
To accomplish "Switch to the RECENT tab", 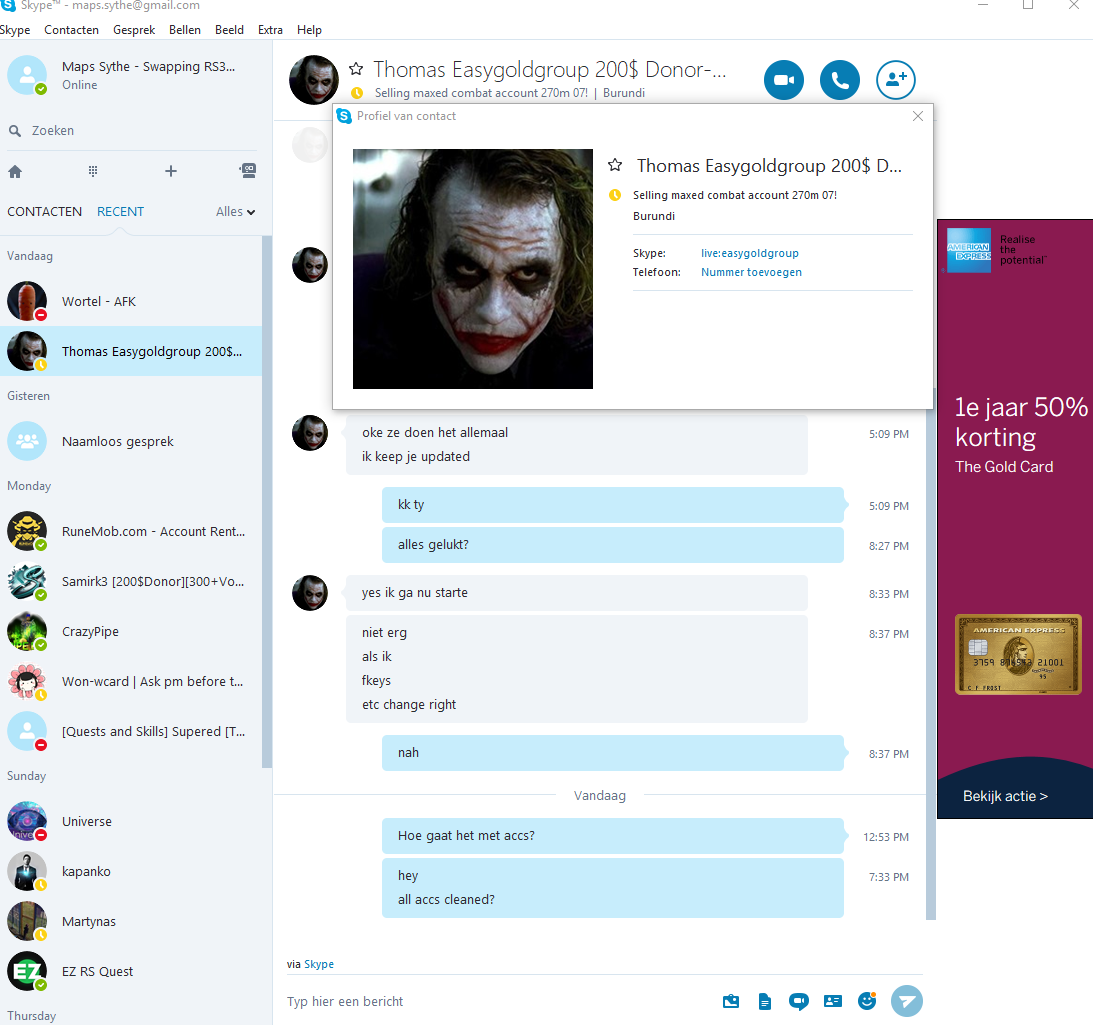I will [120, 212].
